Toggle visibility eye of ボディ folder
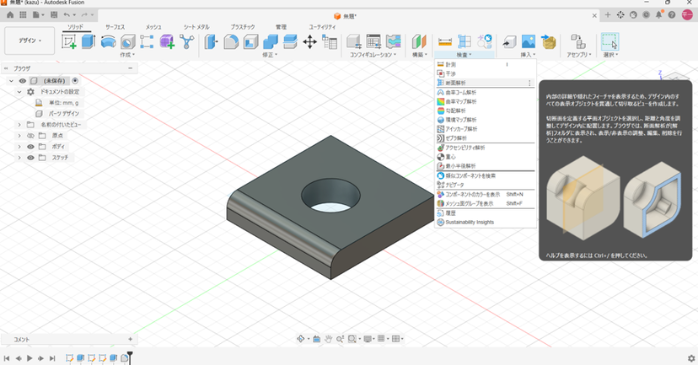698x365 pixels. pyautogui.click(x=30, y=146)
